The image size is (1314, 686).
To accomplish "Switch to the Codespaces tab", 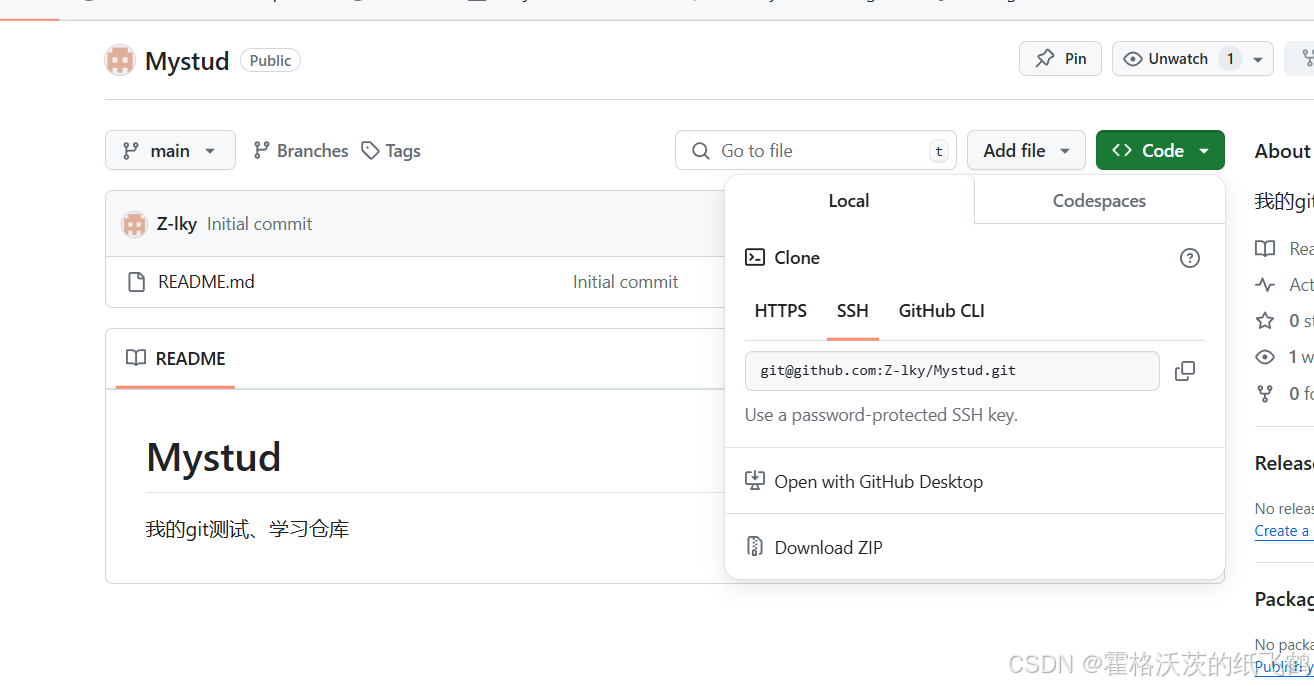I will point(1099,200).
